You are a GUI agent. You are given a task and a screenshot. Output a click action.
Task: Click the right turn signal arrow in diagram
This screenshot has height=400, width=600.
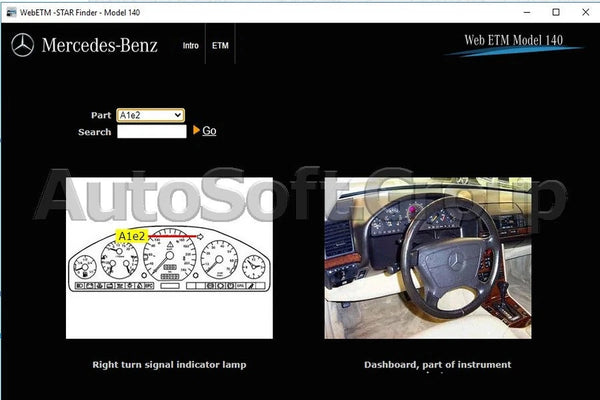(200, 237)
